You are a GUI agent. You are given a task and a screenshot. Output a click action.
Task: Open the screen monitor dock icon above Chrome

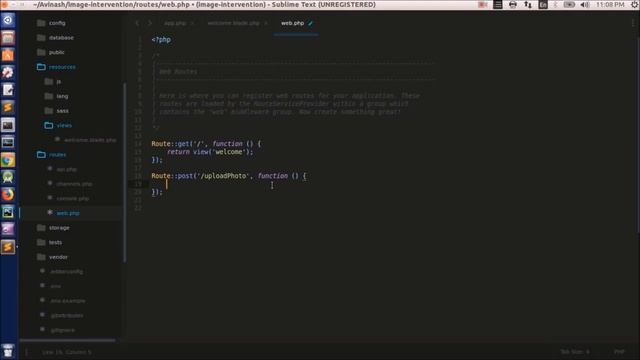tap(8, 142)
